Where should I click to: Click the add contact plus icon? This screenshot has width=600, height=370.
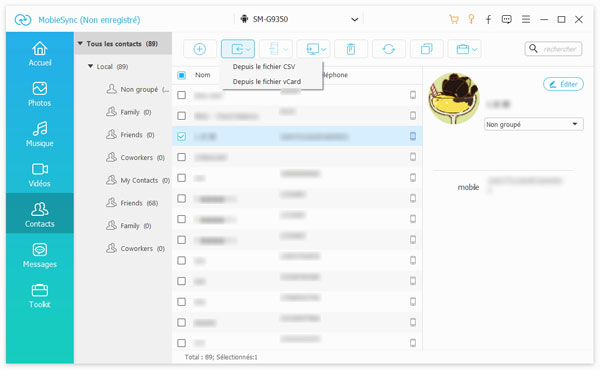pos(199,49)
